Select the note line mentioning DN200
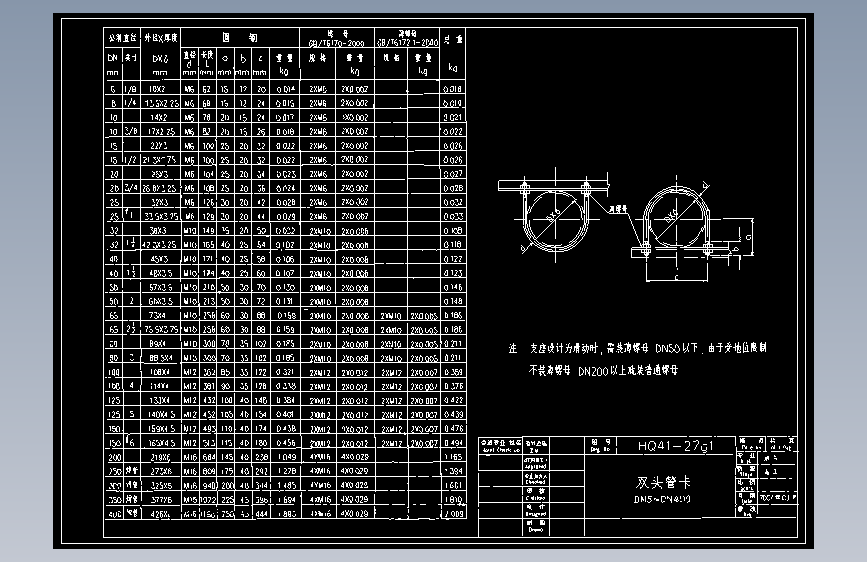Viewport: 867px width, 562px height. 603,370
